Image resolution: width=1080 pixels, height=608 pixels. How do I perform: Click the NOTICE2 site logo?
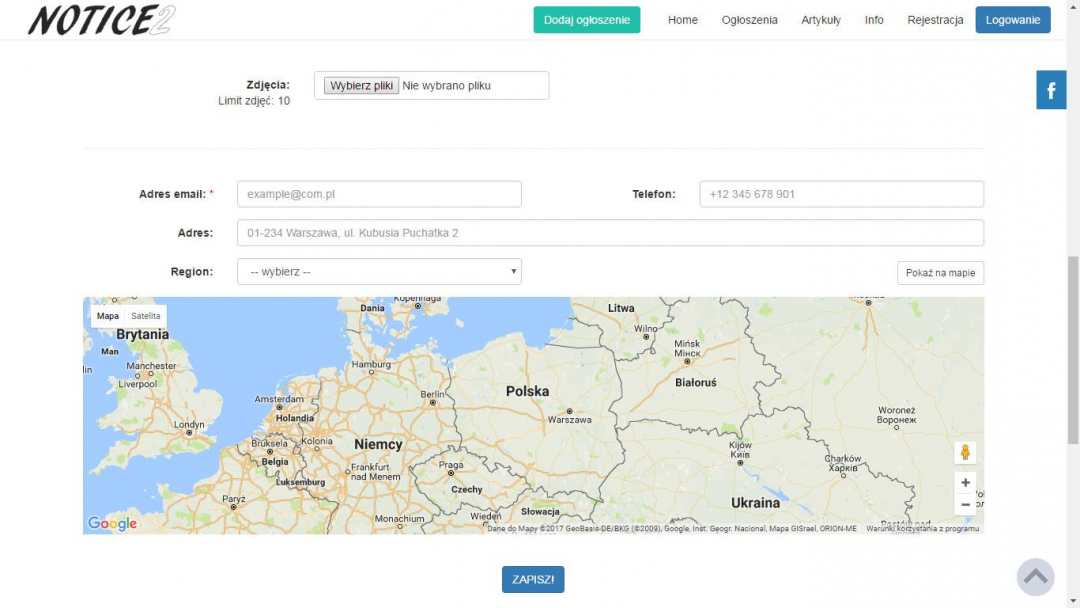pos(101,20)
